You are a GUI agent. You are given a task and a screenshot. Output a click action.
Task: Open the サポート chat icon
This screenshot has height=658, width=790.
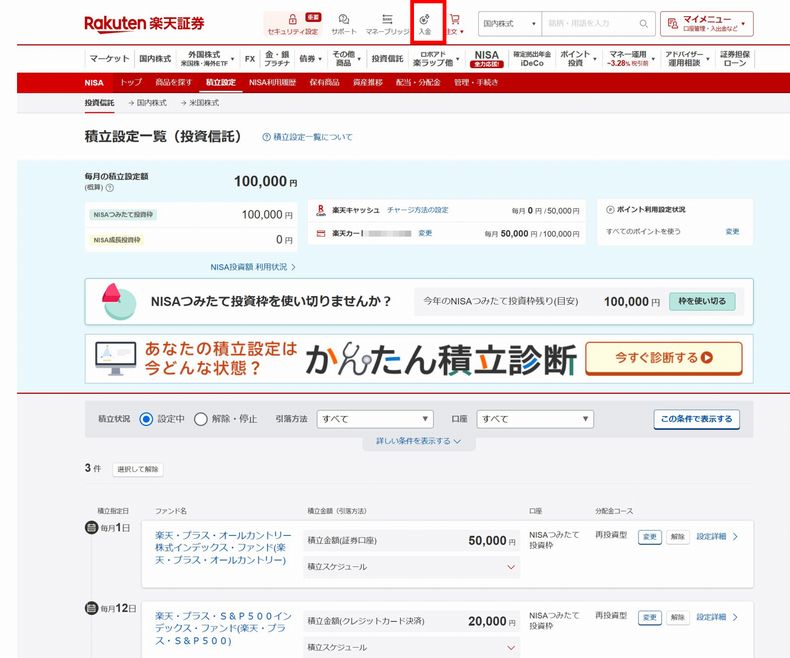(x=344, y=19)
